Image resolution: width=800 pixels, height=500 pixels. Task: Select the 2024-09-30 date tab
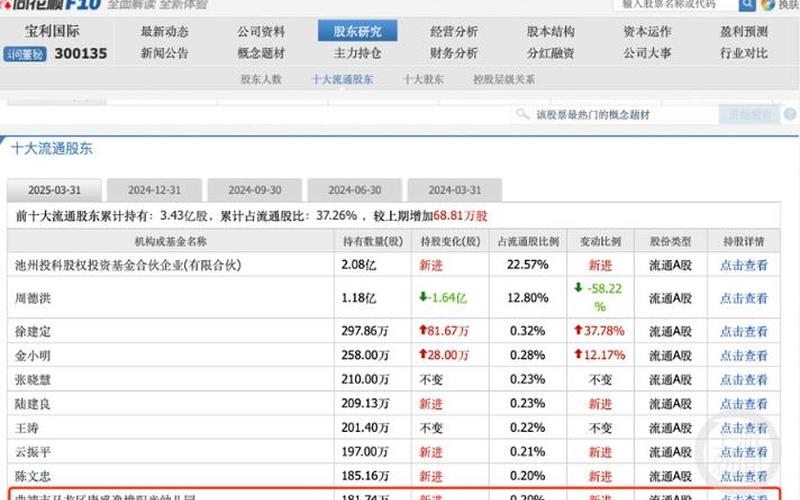[x=255, y=190]
